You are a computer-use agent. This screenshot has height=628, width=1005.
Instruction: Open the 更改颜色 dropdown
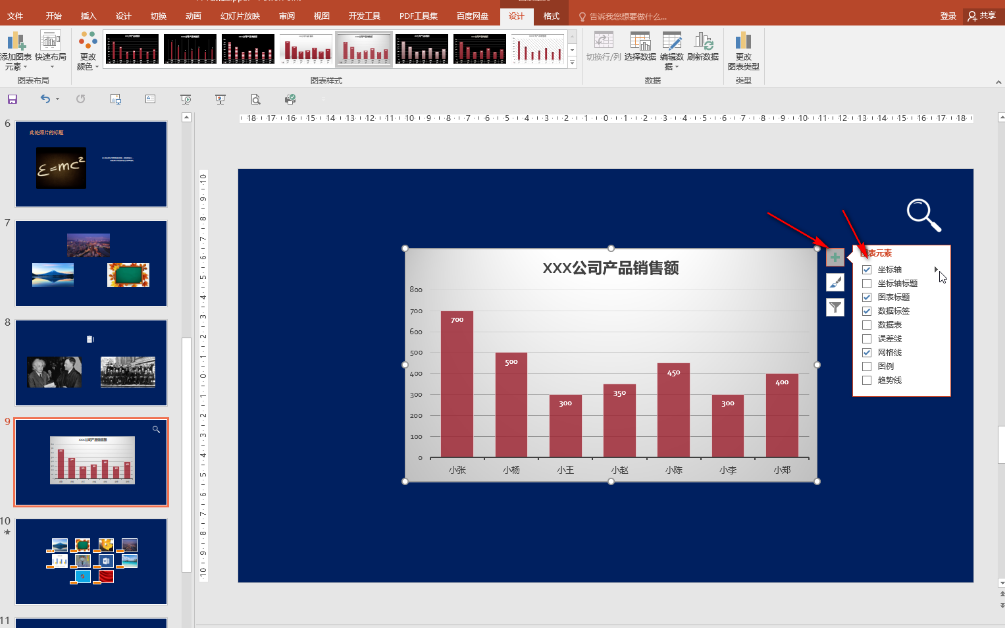[x=87, y=50]
